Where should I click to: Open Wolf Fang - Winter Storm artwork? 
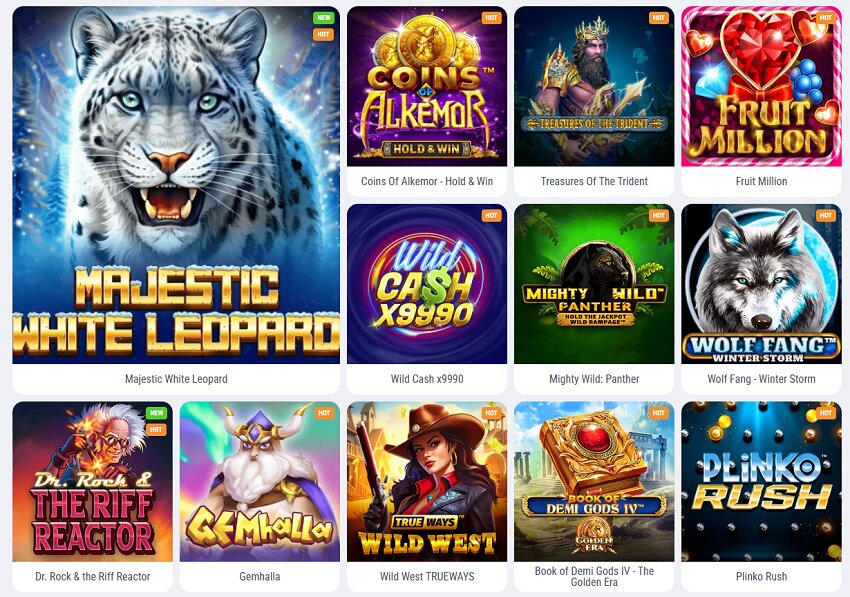click(x=761, y=284)
